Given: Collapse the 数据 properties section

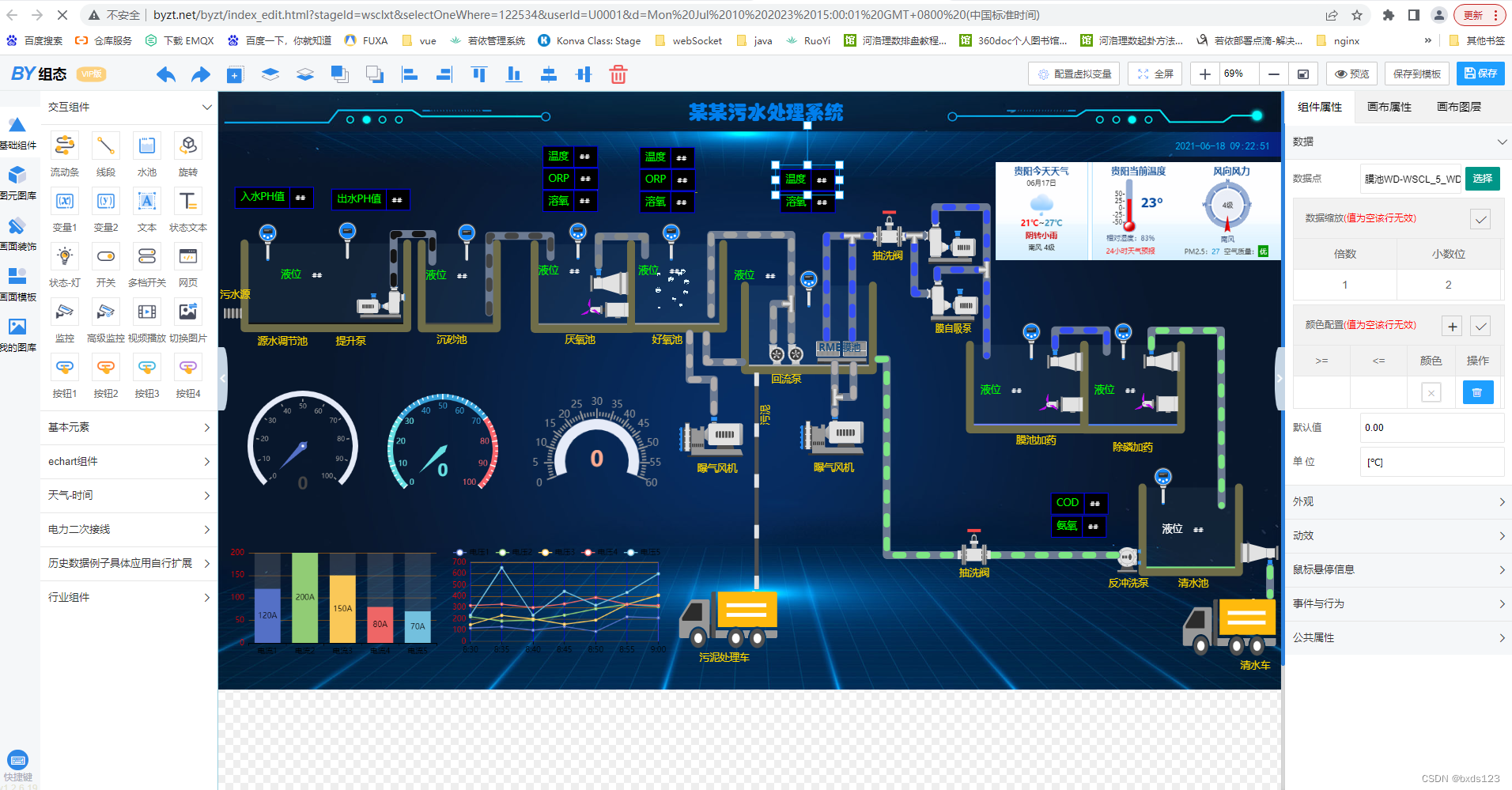Looking at the screenshot, I should click(x=1399, y=142).
